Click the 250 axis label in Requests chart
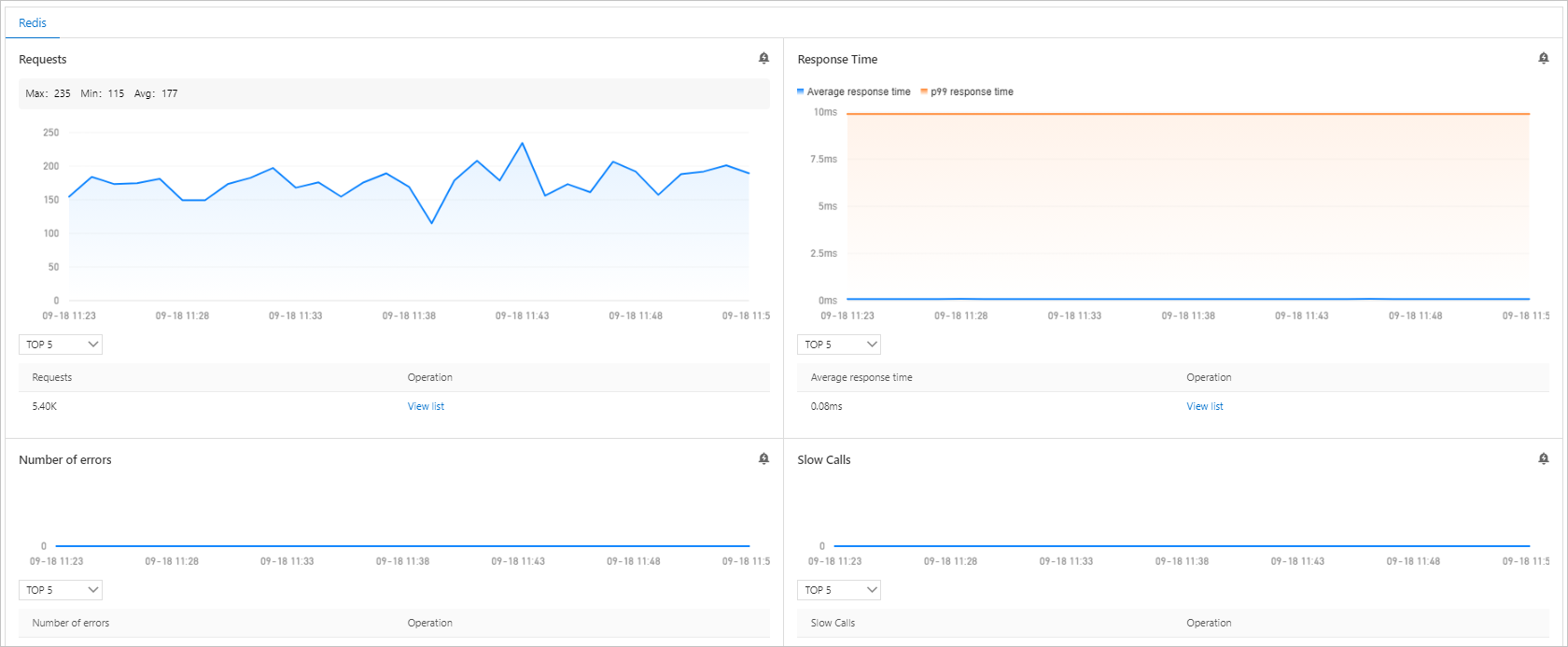The image size is (1568, 647). (x=50, y=133)
